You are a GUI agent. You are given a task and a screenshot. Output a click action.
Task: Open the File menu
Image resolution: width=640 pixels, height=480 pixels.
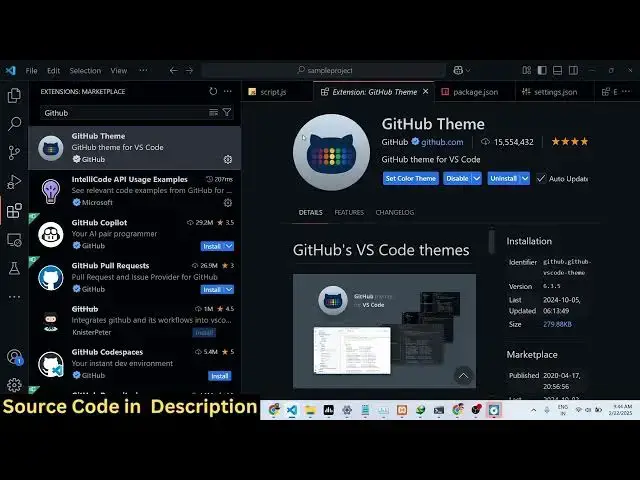click(x=31, y=70)
